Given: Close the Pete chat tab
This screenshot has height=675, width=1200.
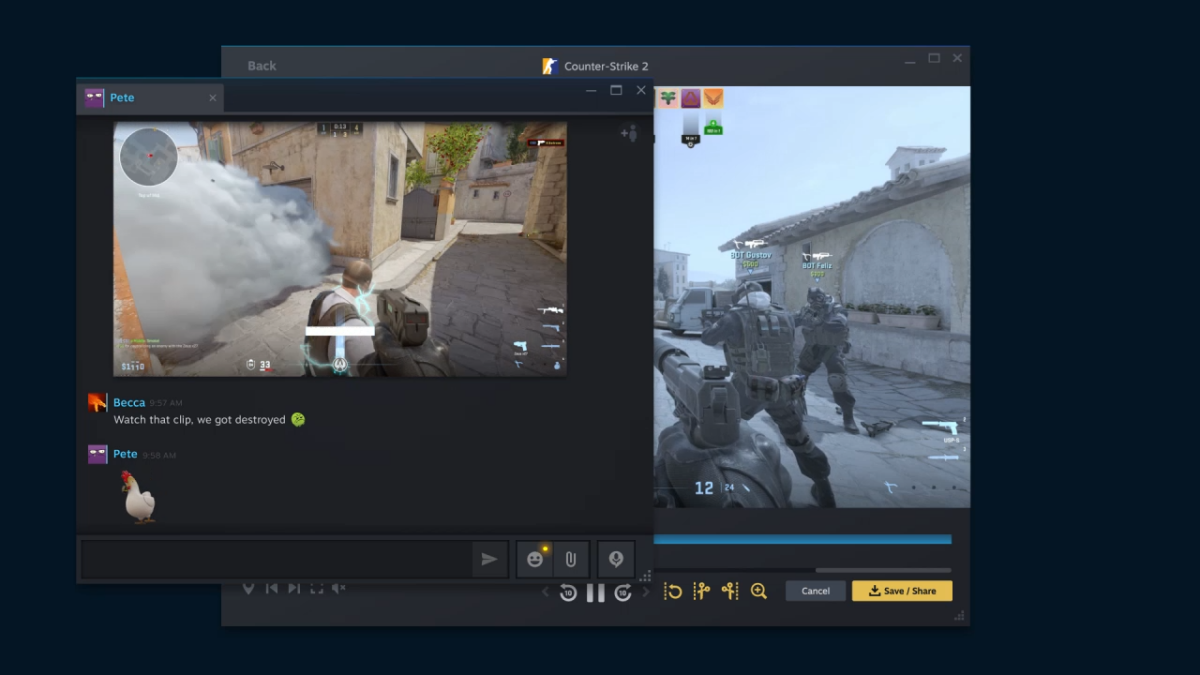Looking at the screenshot, I should tap(212, 98).
